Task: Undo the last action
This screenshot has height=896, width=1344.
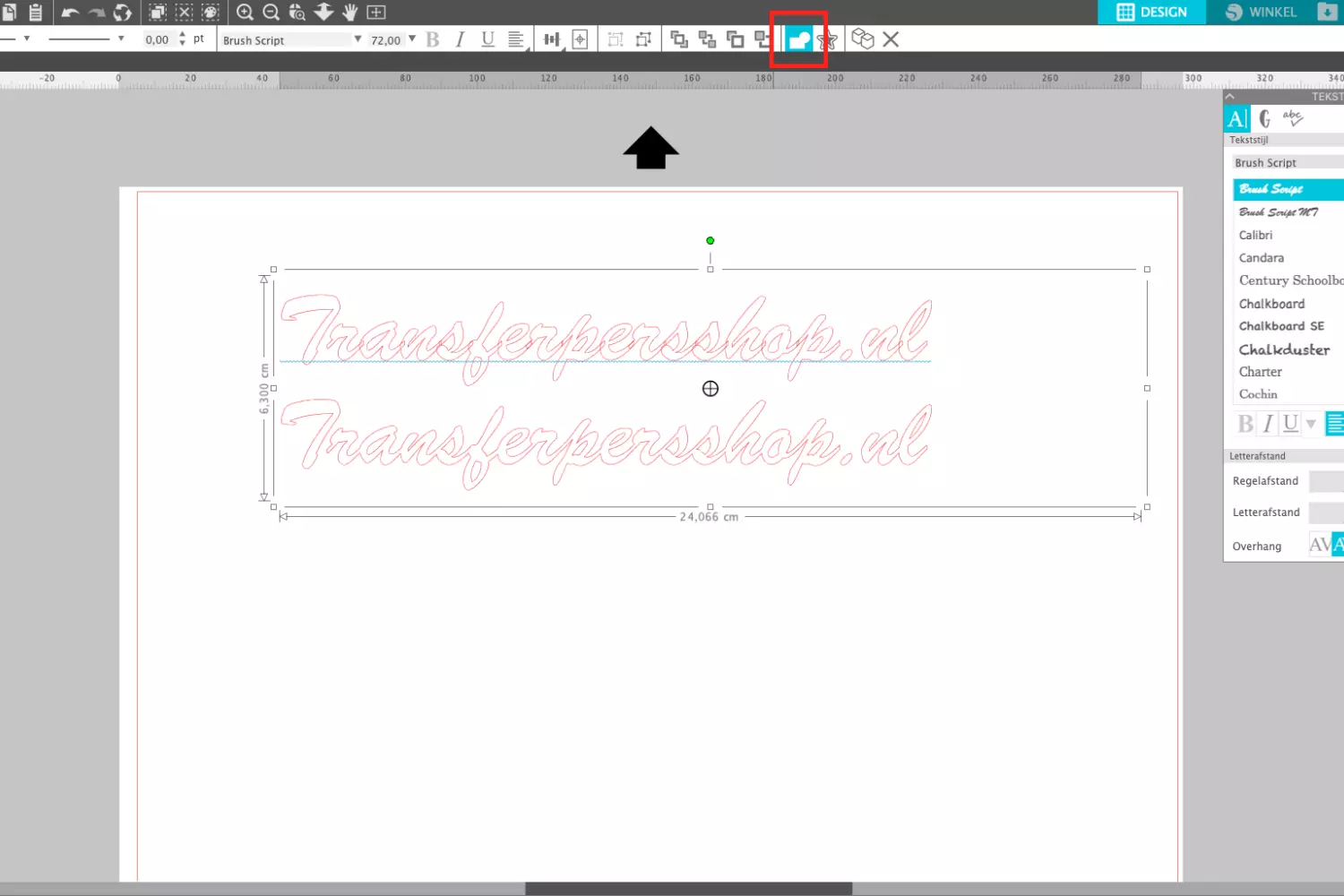Action: [70, 13]
